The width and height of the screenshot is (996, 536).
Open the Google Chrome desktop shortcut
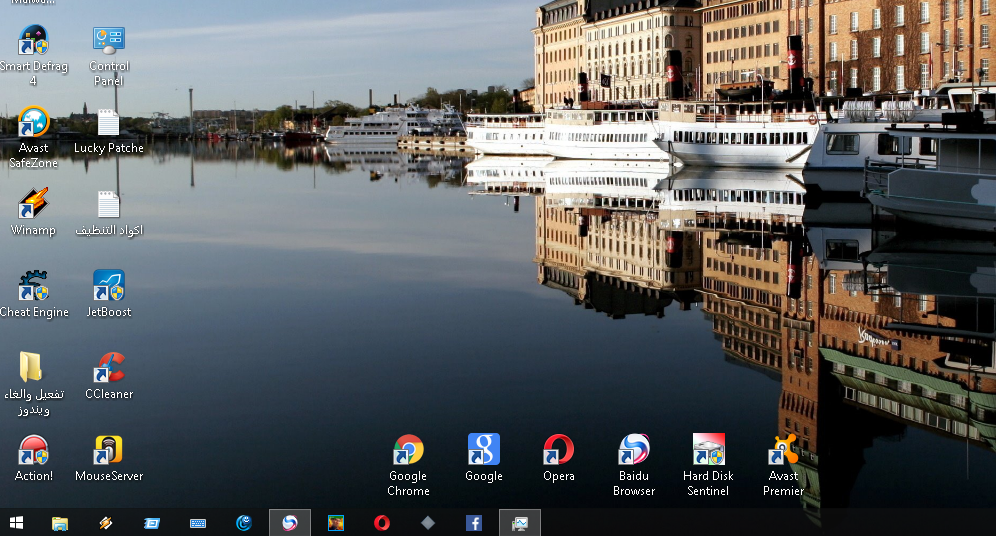point(408,451)
